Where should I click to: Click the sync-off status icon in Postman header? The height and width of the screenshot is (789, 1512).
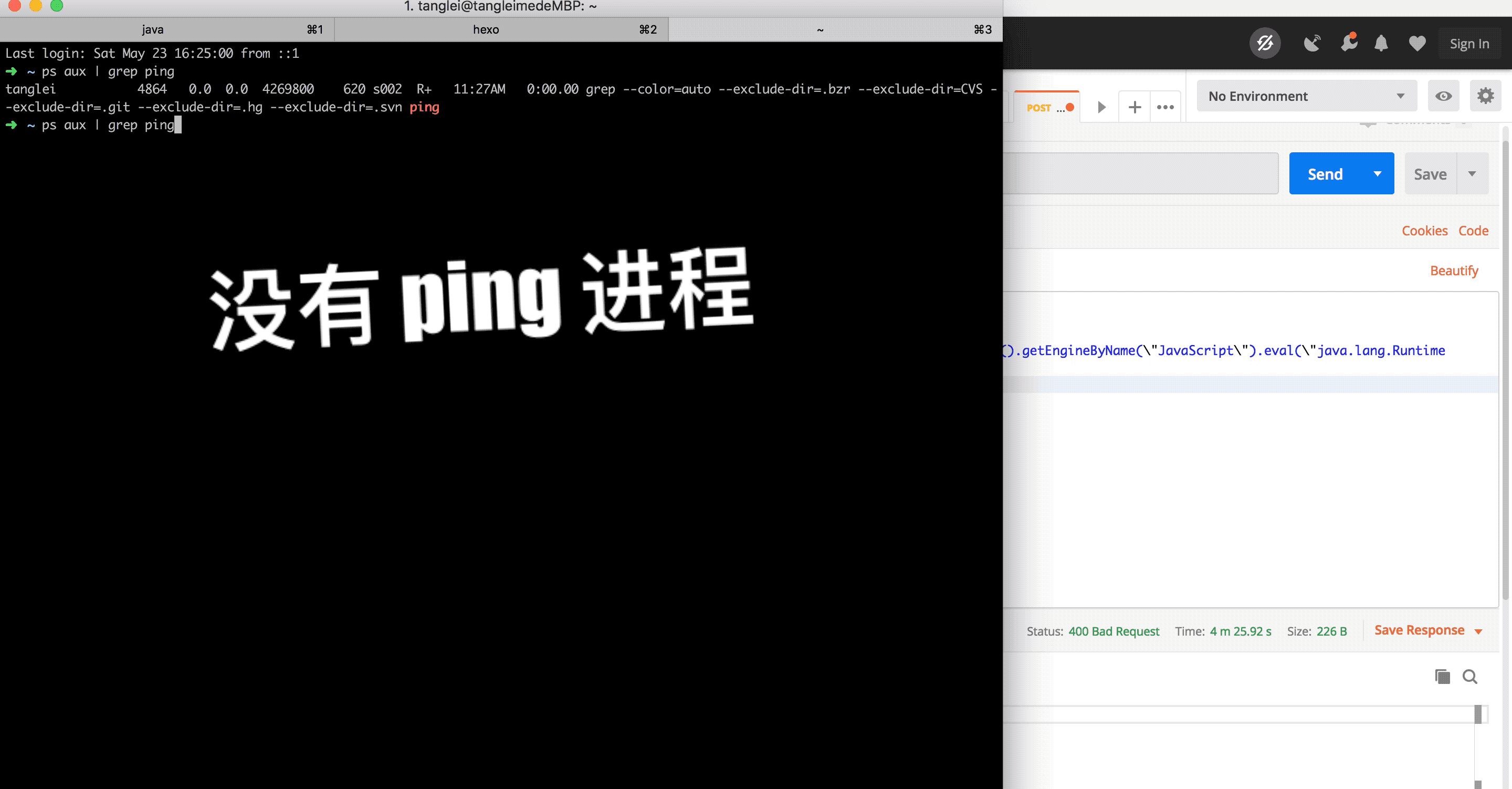click(1264, 43)
